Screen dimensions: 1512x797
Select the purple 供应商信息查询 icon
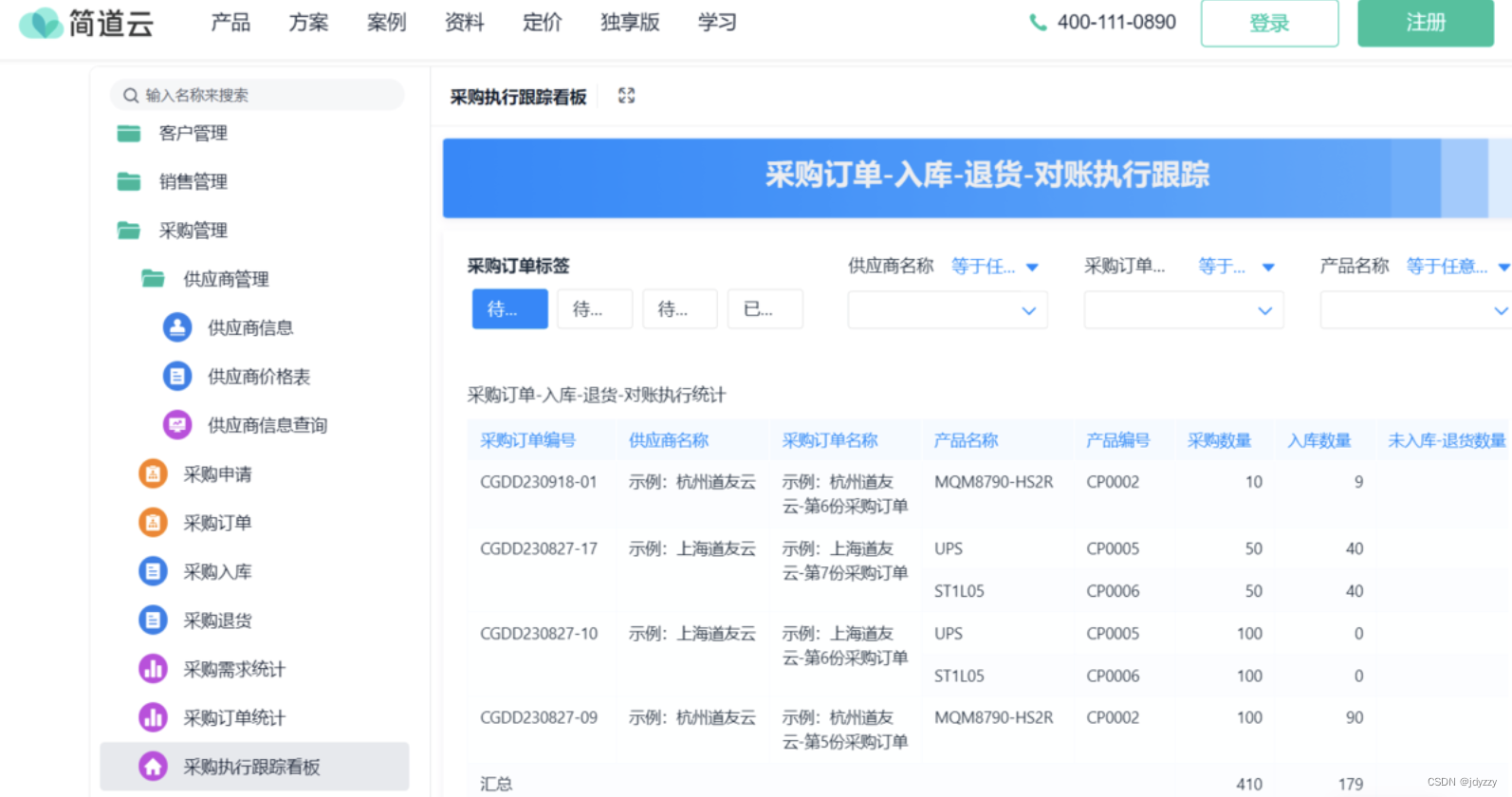(177, 425)
